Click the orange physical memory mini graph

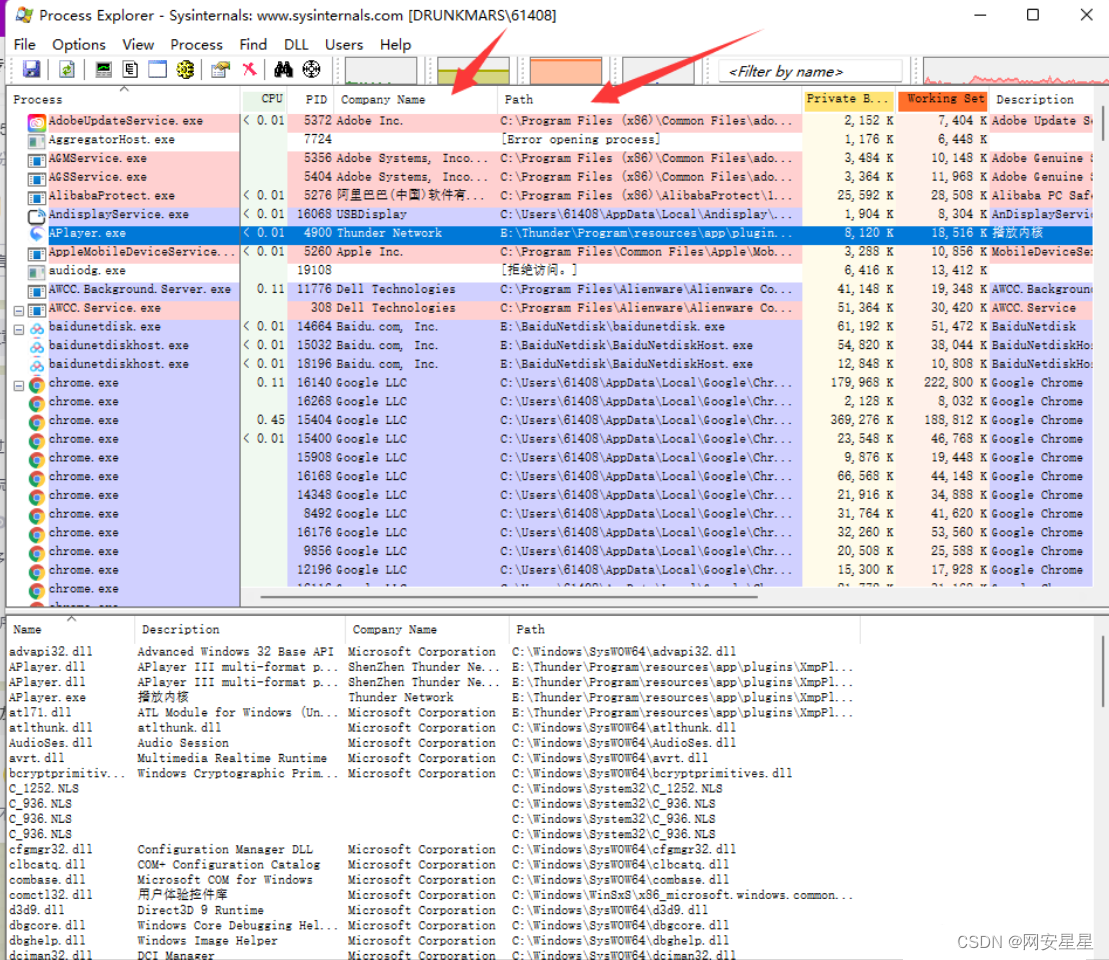click(x=565, y=71)
